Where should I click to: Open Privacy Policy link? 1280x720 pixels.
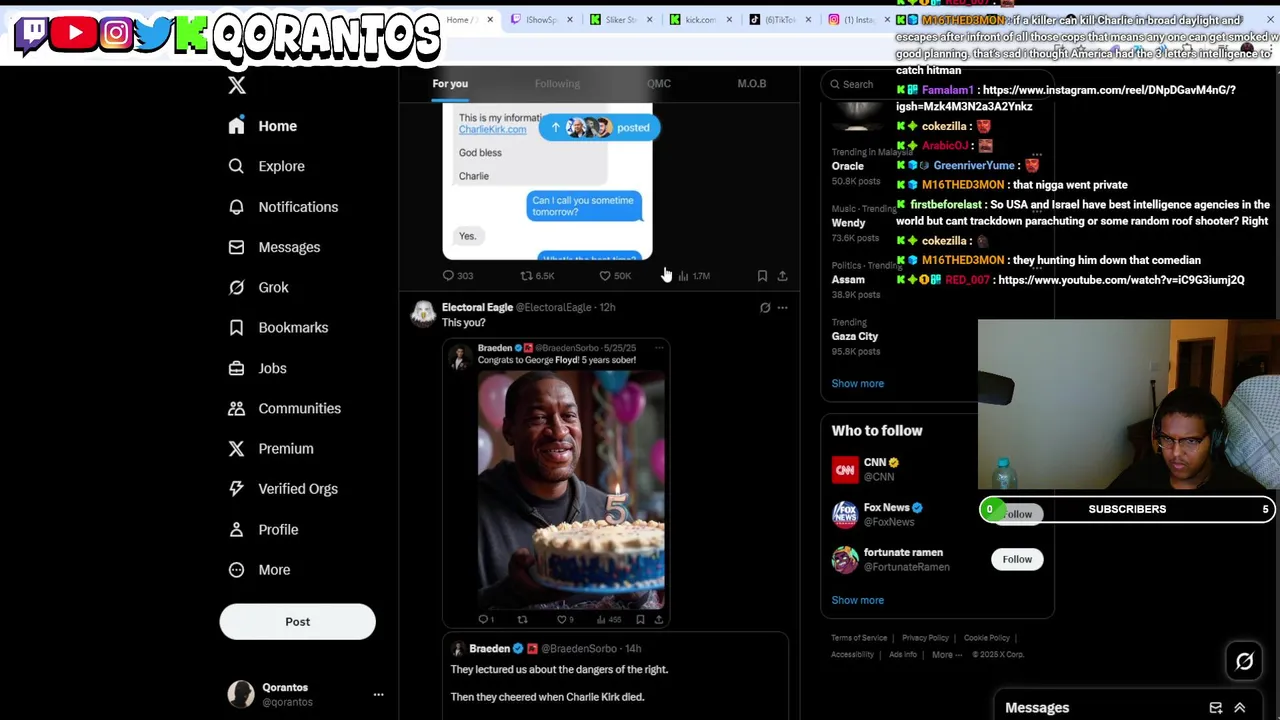925,638
